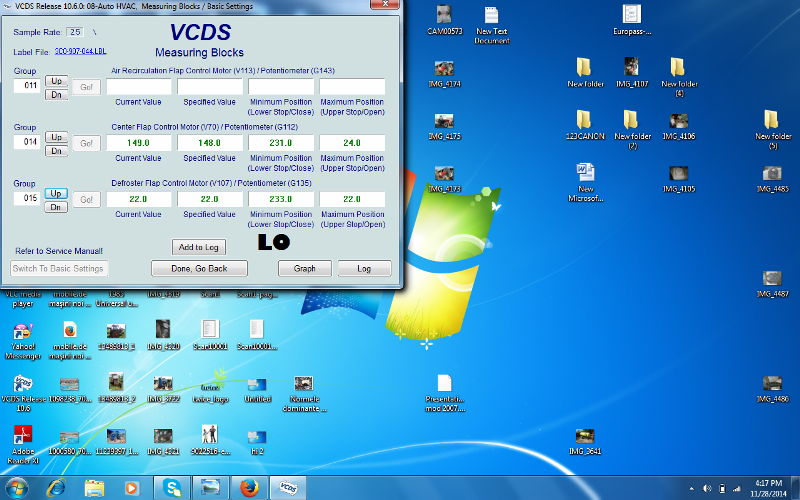Open the 11239397_1... desktop image

(x=116, y=441)
